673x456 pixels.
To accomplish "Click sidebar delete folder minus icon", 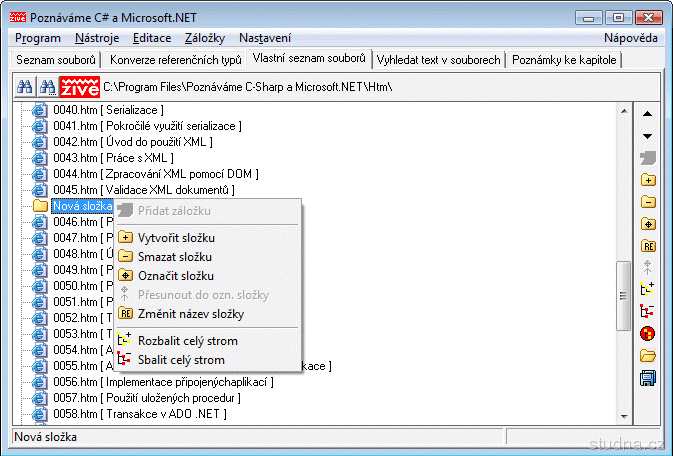I will pos(648,201).
